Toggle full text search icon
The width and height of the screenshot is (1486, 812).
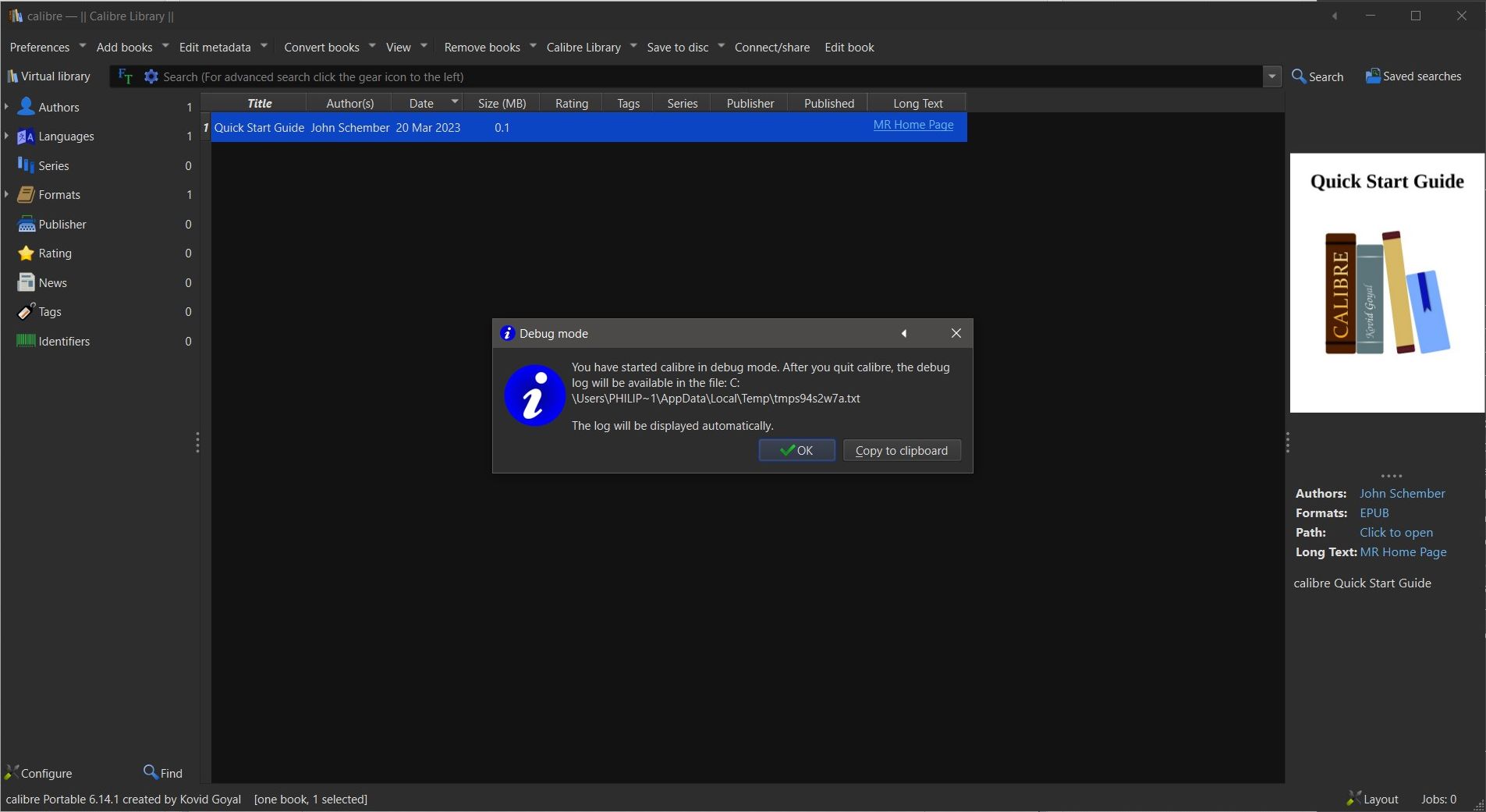[x=125, y=76]
